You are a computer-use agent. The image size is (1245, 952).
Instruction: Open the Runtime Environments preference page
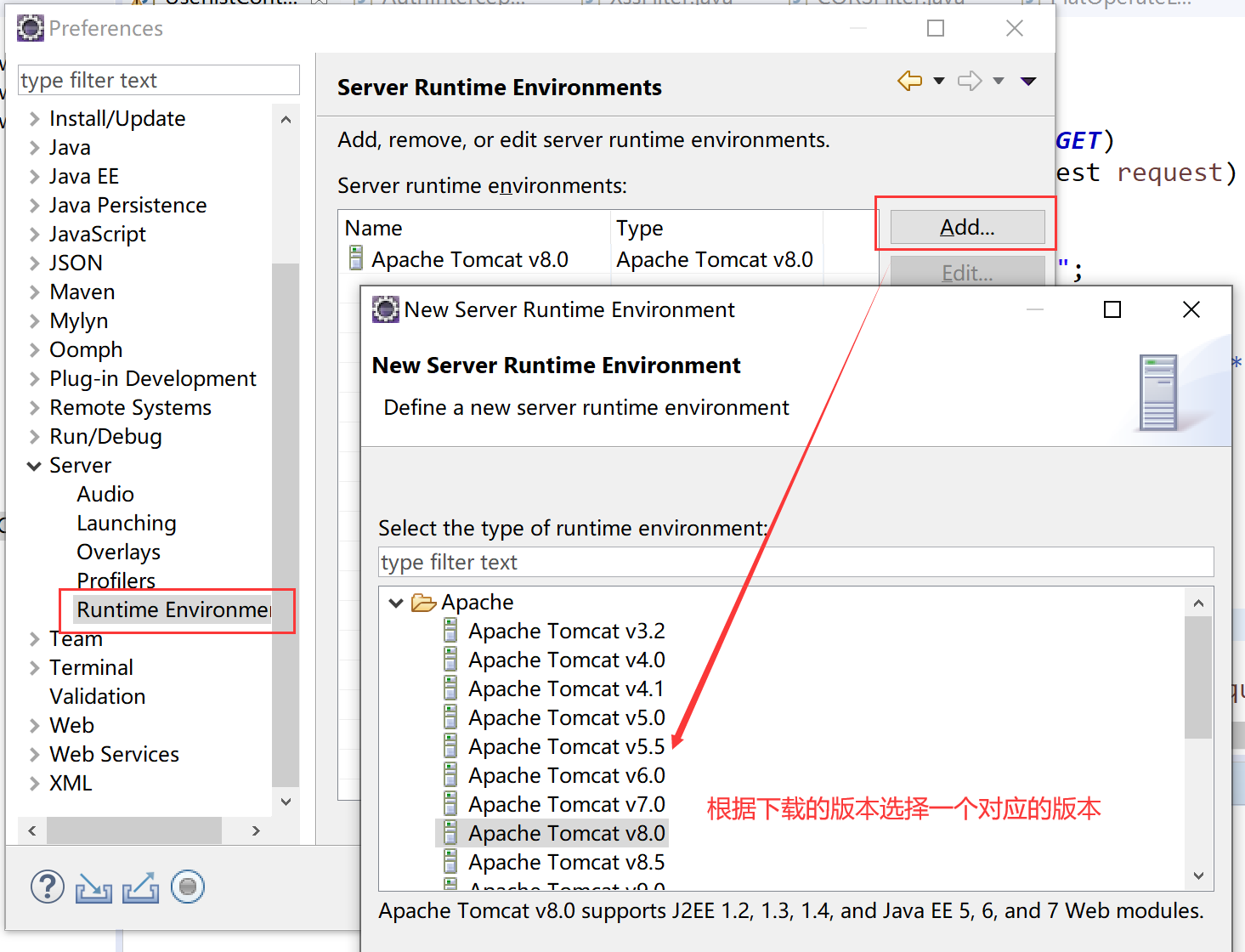[x=173, y=609]
